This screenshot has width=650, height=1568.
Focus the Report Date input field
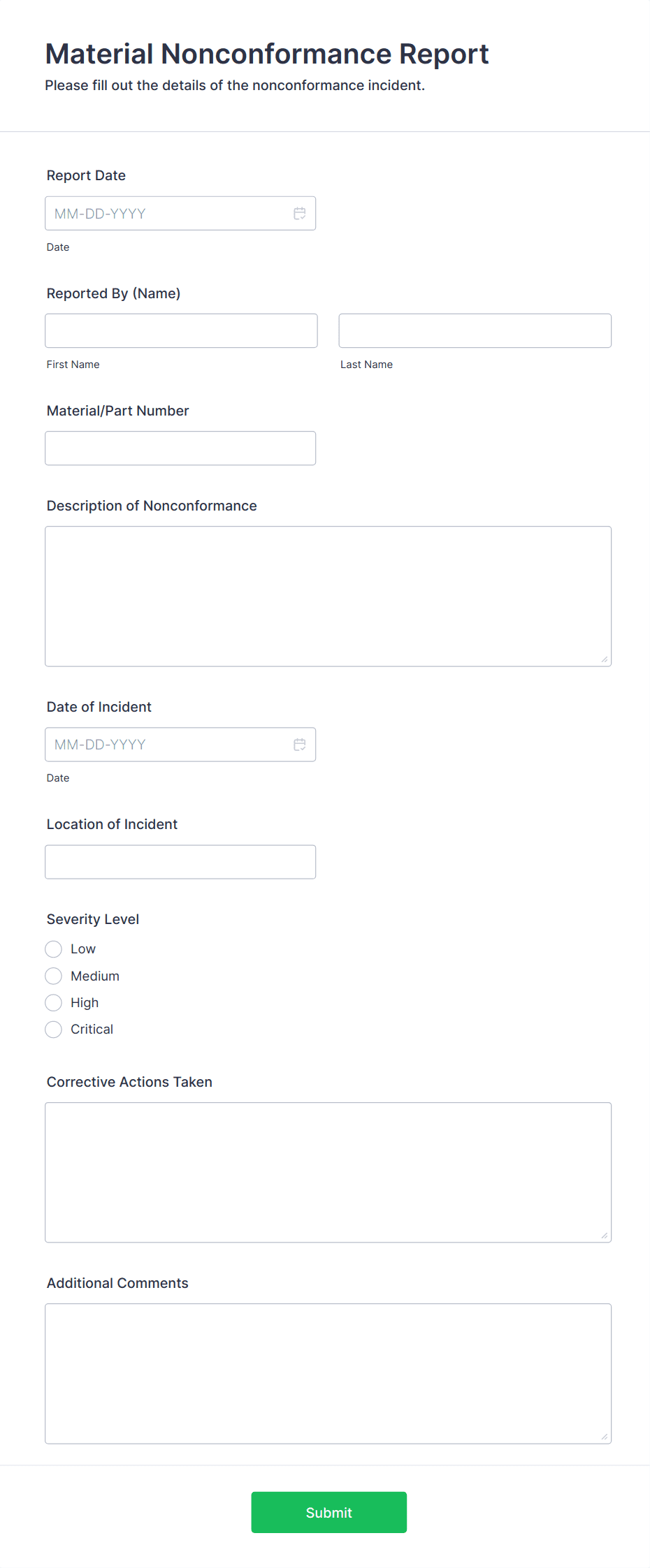point(168,214)
